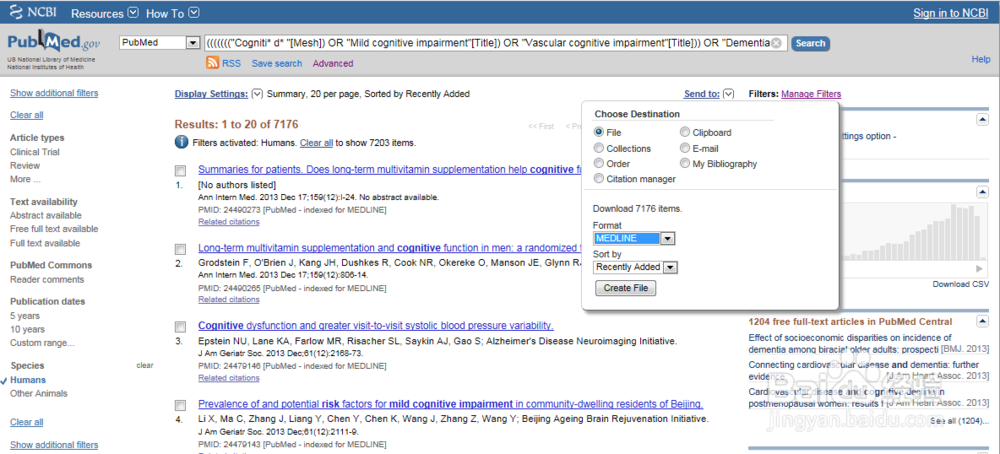The image size is (1000, 454).
Task: Open Custom range date filter
Action: pos(42,343)
